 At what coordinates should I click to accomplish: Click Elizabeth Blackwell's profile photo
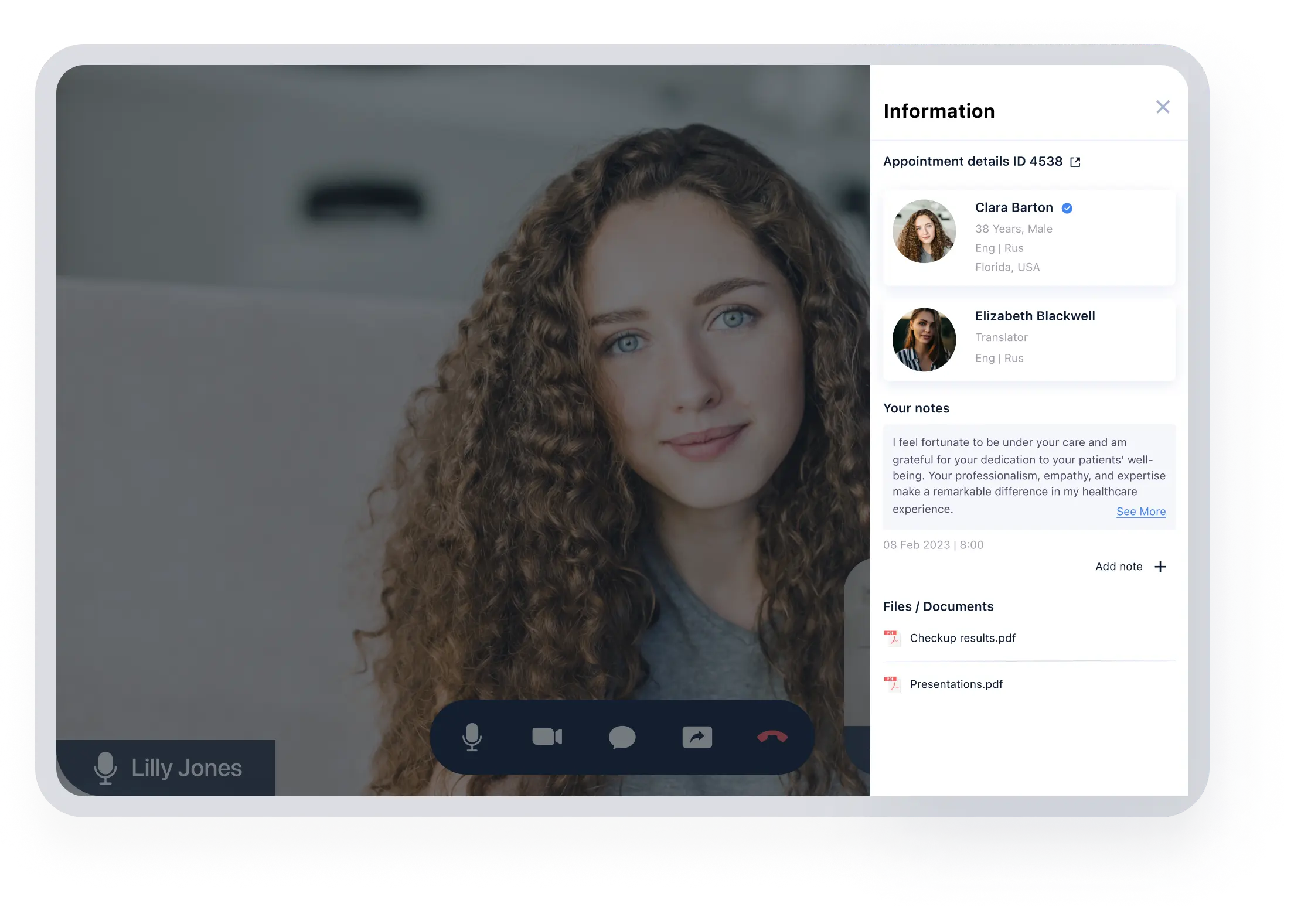tap(924, 340)
